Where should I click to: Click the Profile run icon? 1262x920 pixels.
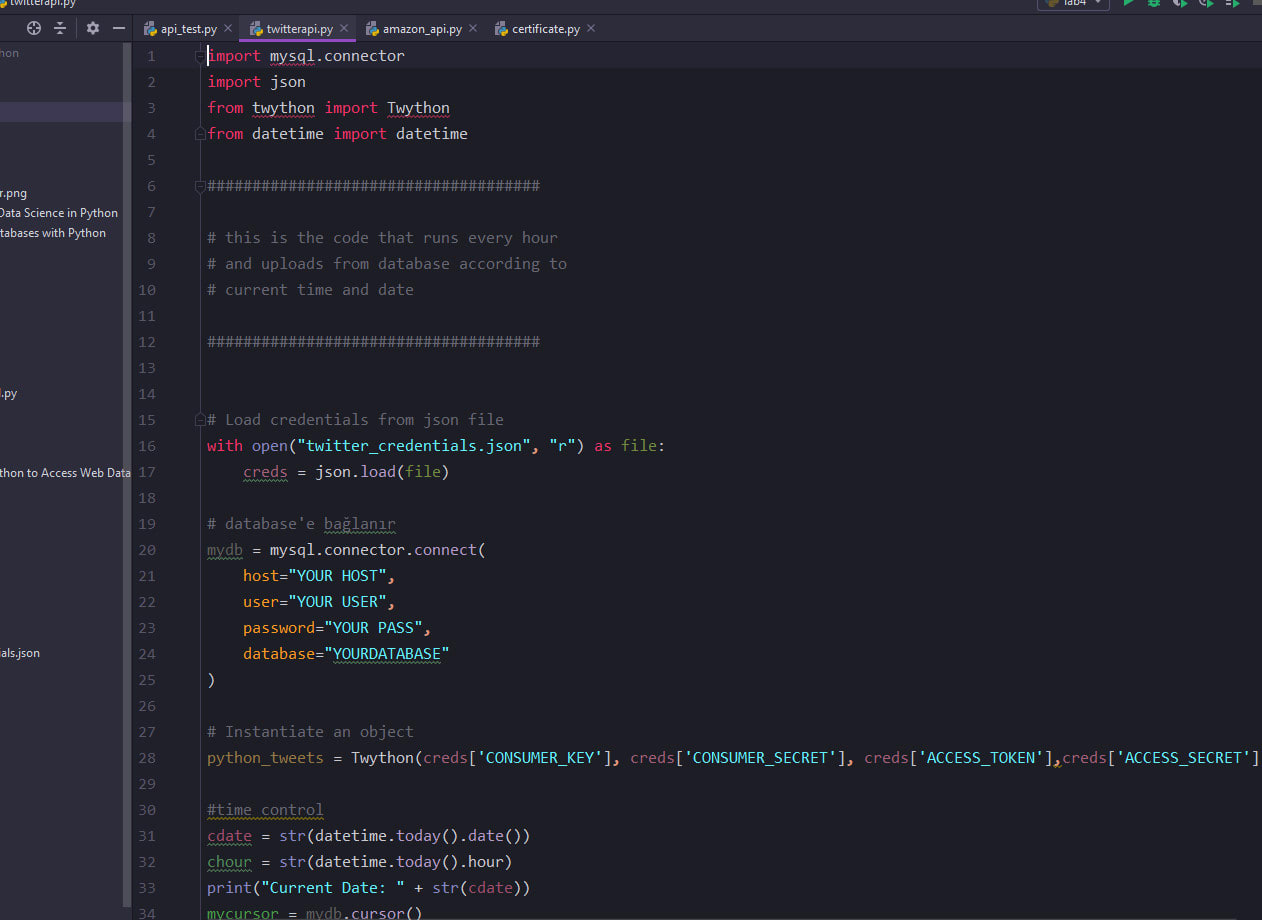coord(1206,3)
